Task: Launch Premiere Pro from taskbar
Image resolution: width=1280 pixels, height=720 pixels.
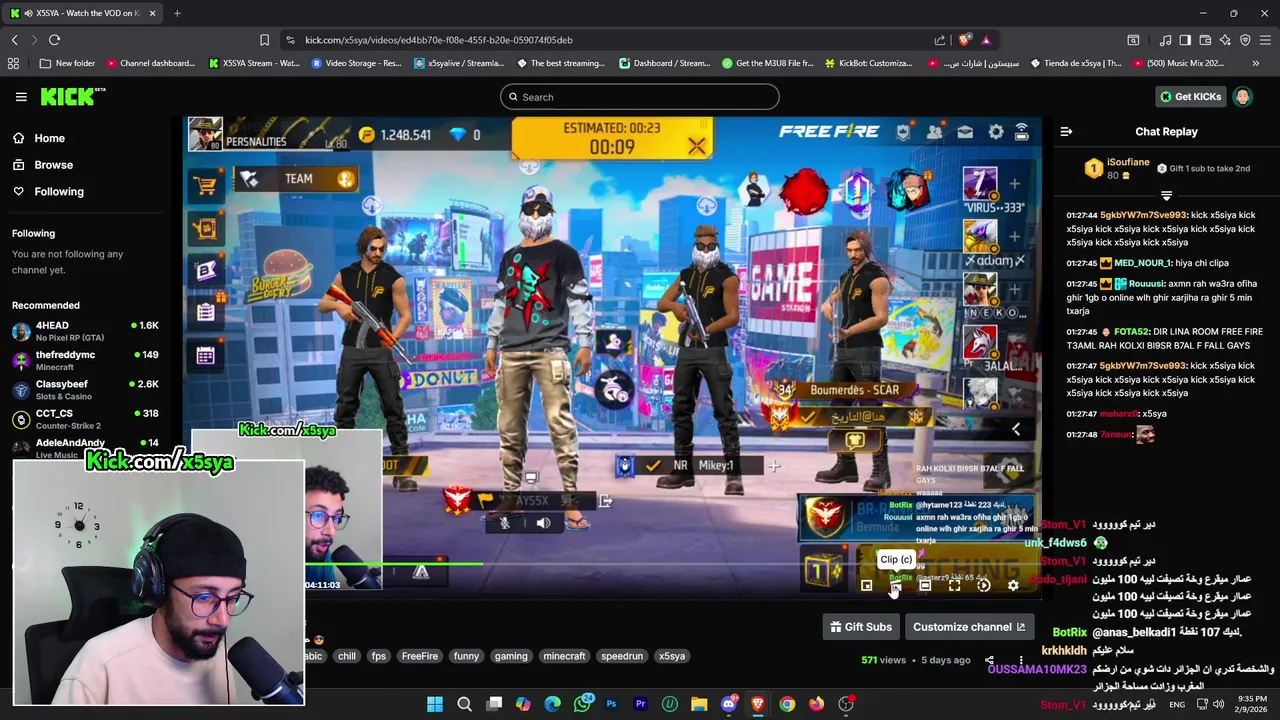Action: [640, 704]
